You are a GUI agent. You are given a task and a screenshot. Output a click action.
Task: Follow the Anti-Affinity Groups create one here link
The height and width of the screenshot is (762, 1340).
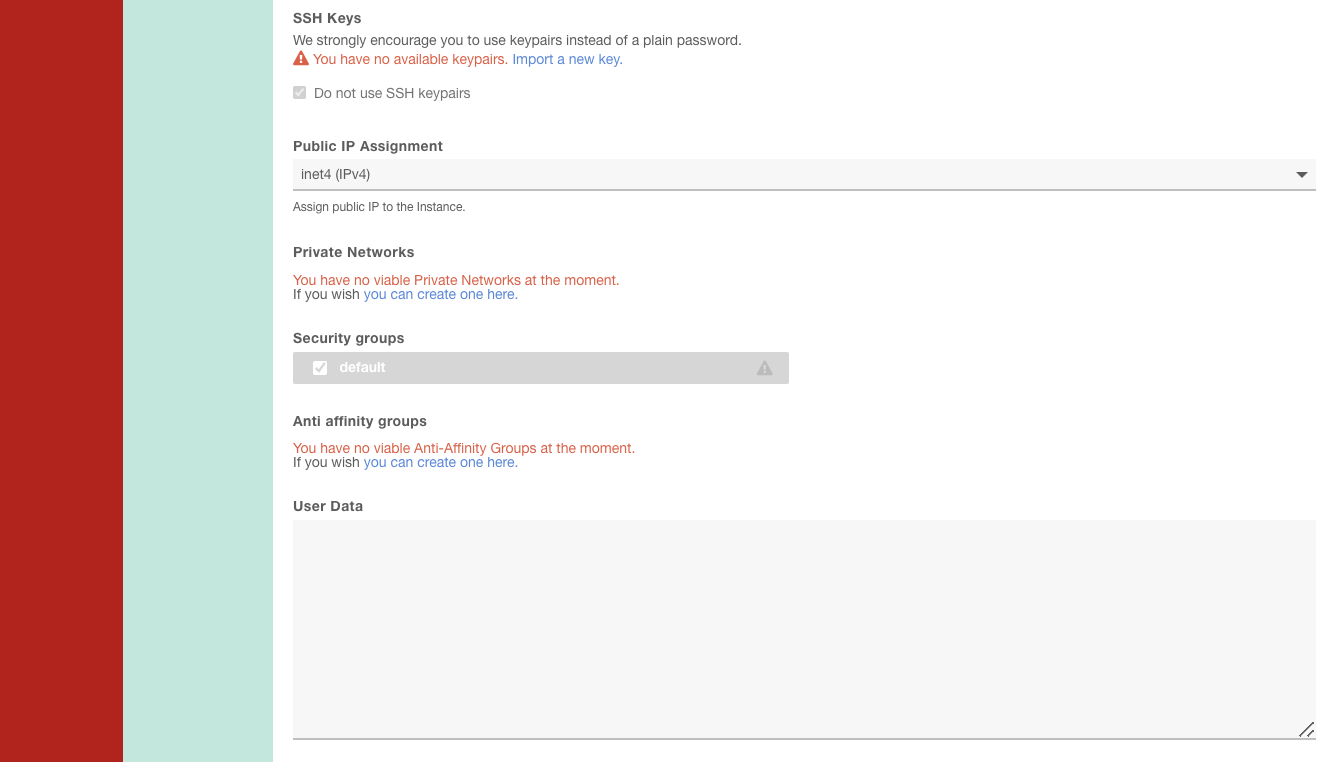point(440,463)
